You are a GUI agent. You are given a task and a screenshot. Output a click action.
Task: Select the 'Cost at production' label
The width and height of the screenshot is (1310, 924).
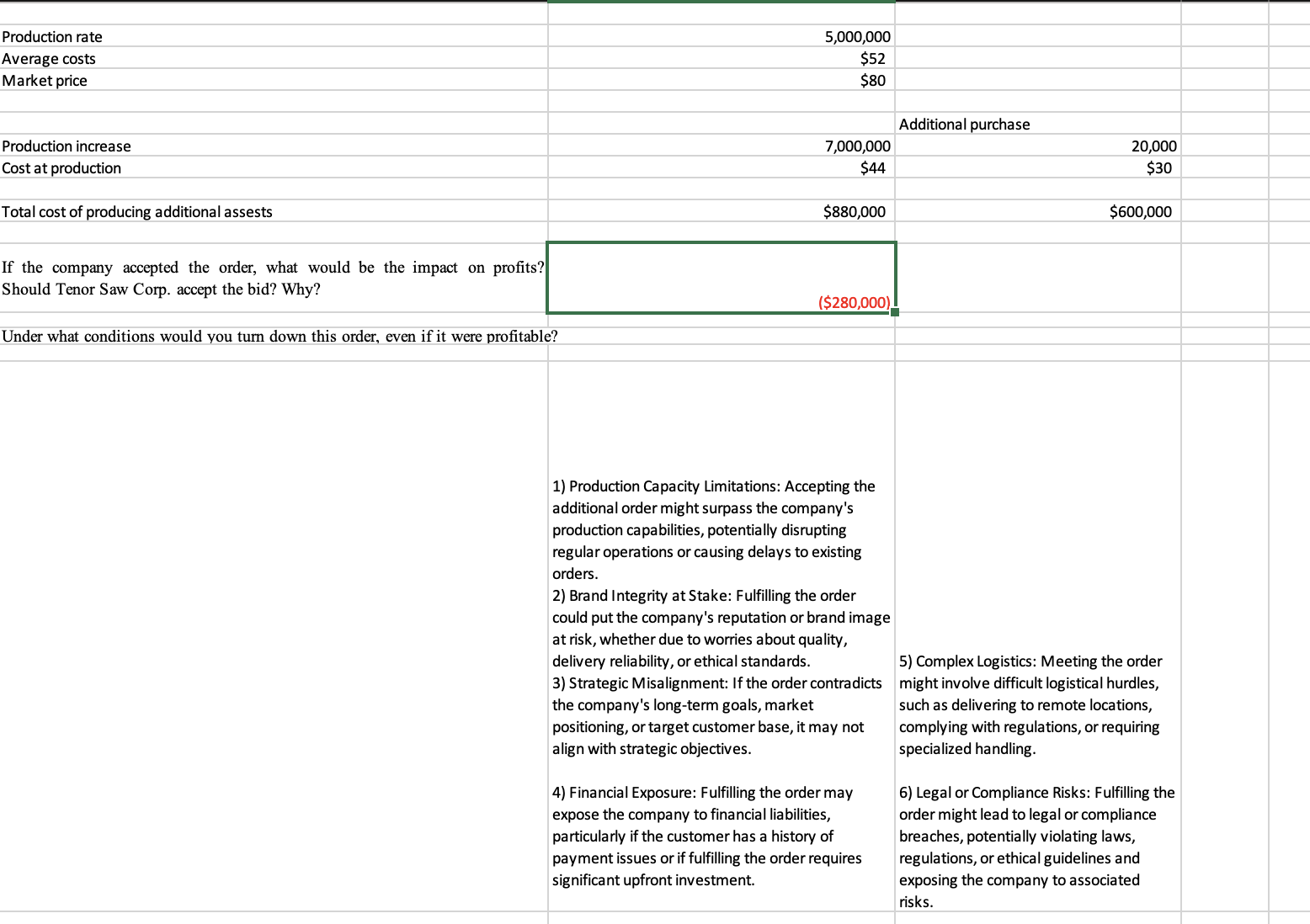coord(274,167)
